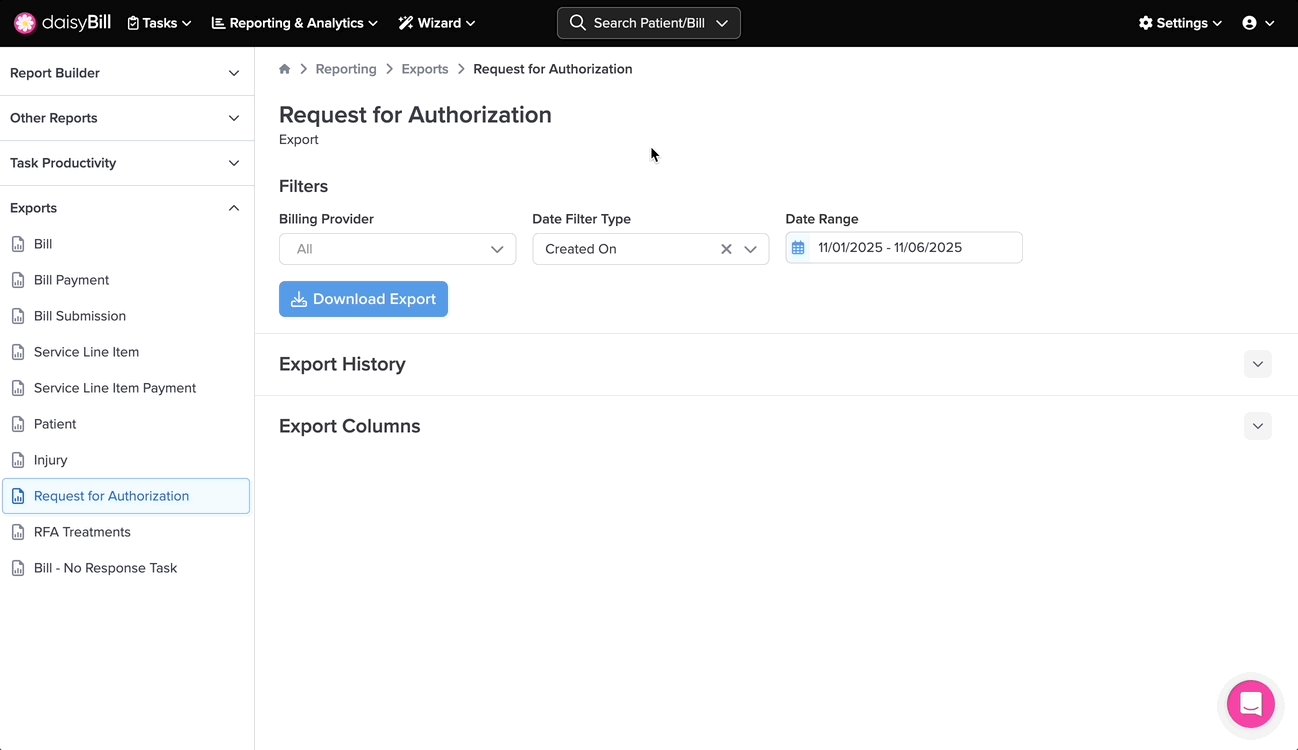The height and width of the screenshot is (750, 1298).
Task: Open the chat support bubble
Action: coord(1250,705)
